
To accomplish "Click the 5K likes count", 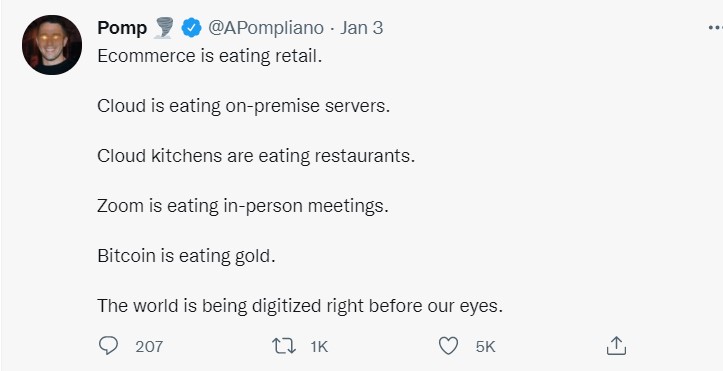I will [x=485, y=347].
